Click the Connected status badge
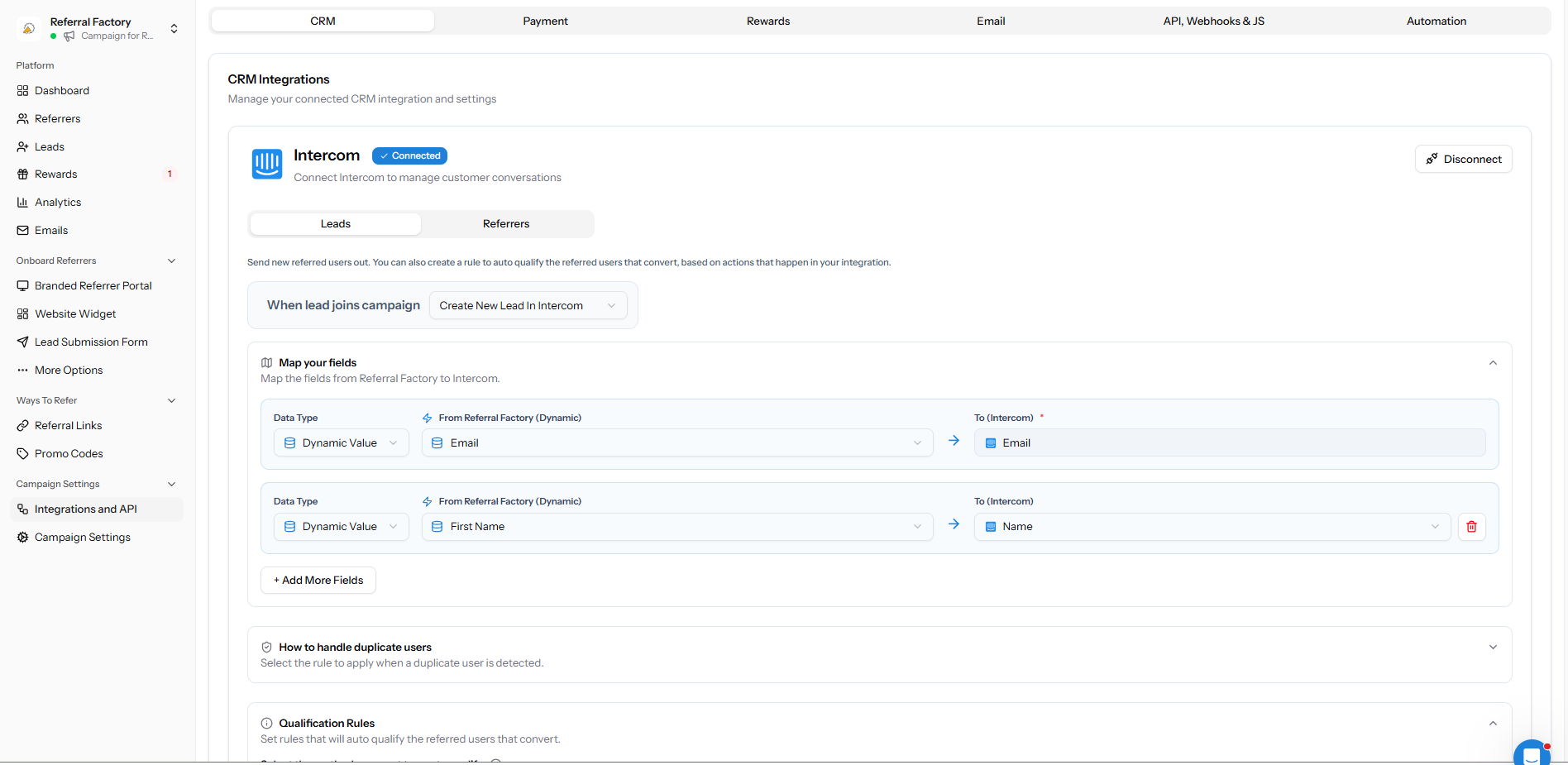This screenshot has height=765, width=1568. point(409,156)
